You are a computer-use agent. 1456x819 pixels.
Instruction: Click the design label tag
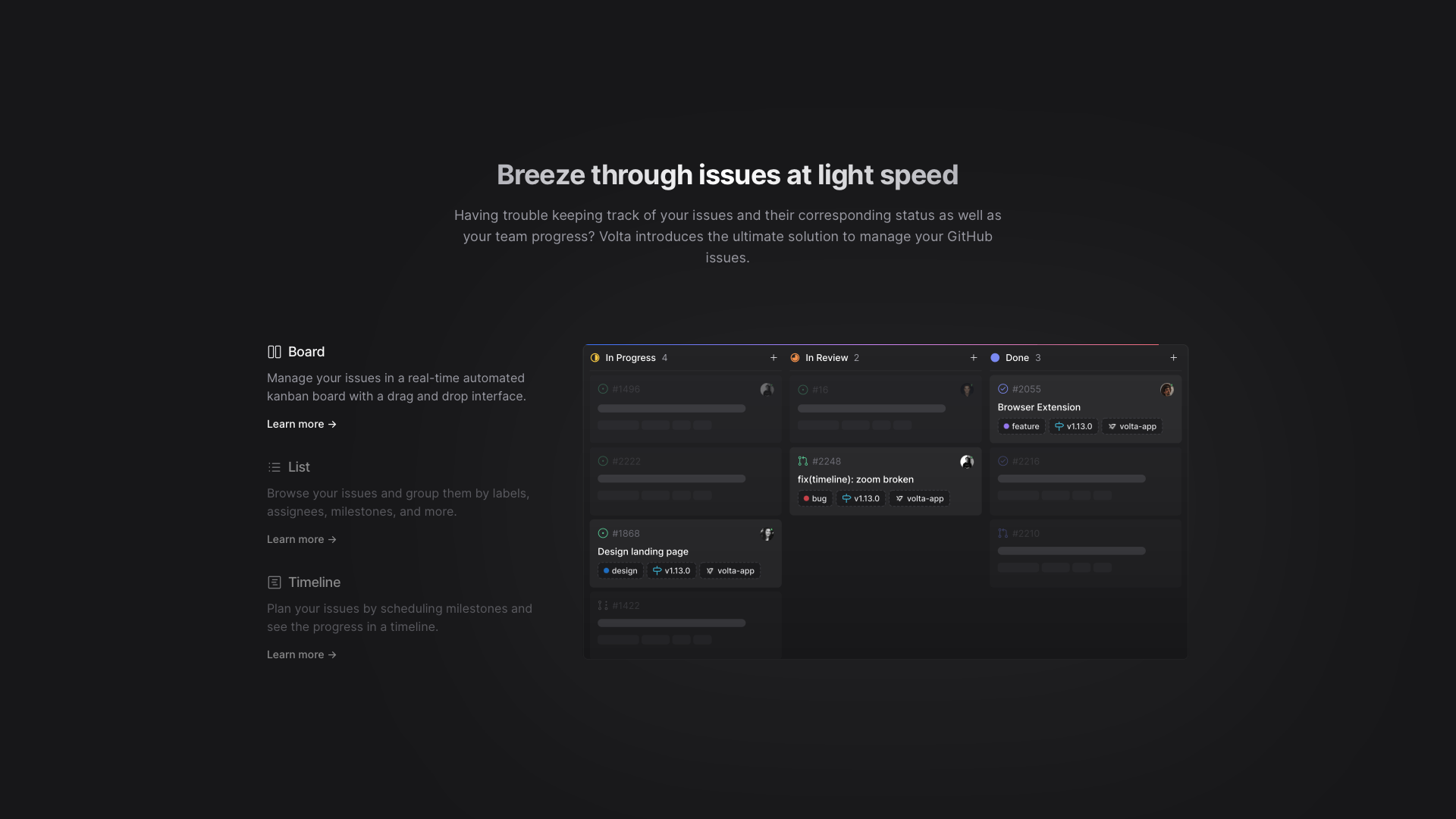click(620, 571)
